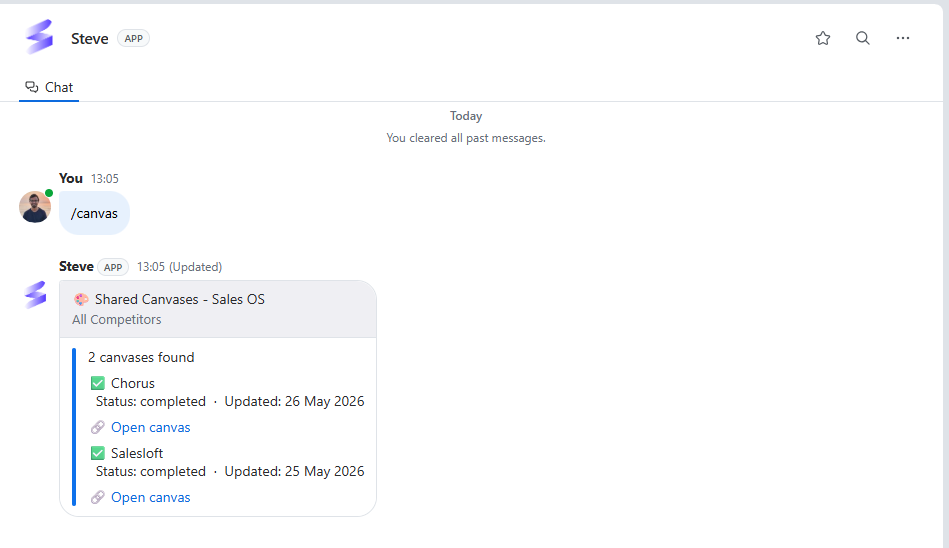
Task: Open the more options ellipsis menu
Action: (902, 38)
